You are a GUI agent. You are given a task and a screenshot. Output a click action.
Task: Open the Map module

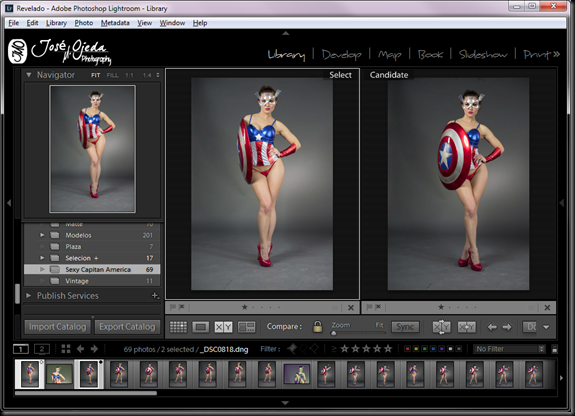point(389,55)
